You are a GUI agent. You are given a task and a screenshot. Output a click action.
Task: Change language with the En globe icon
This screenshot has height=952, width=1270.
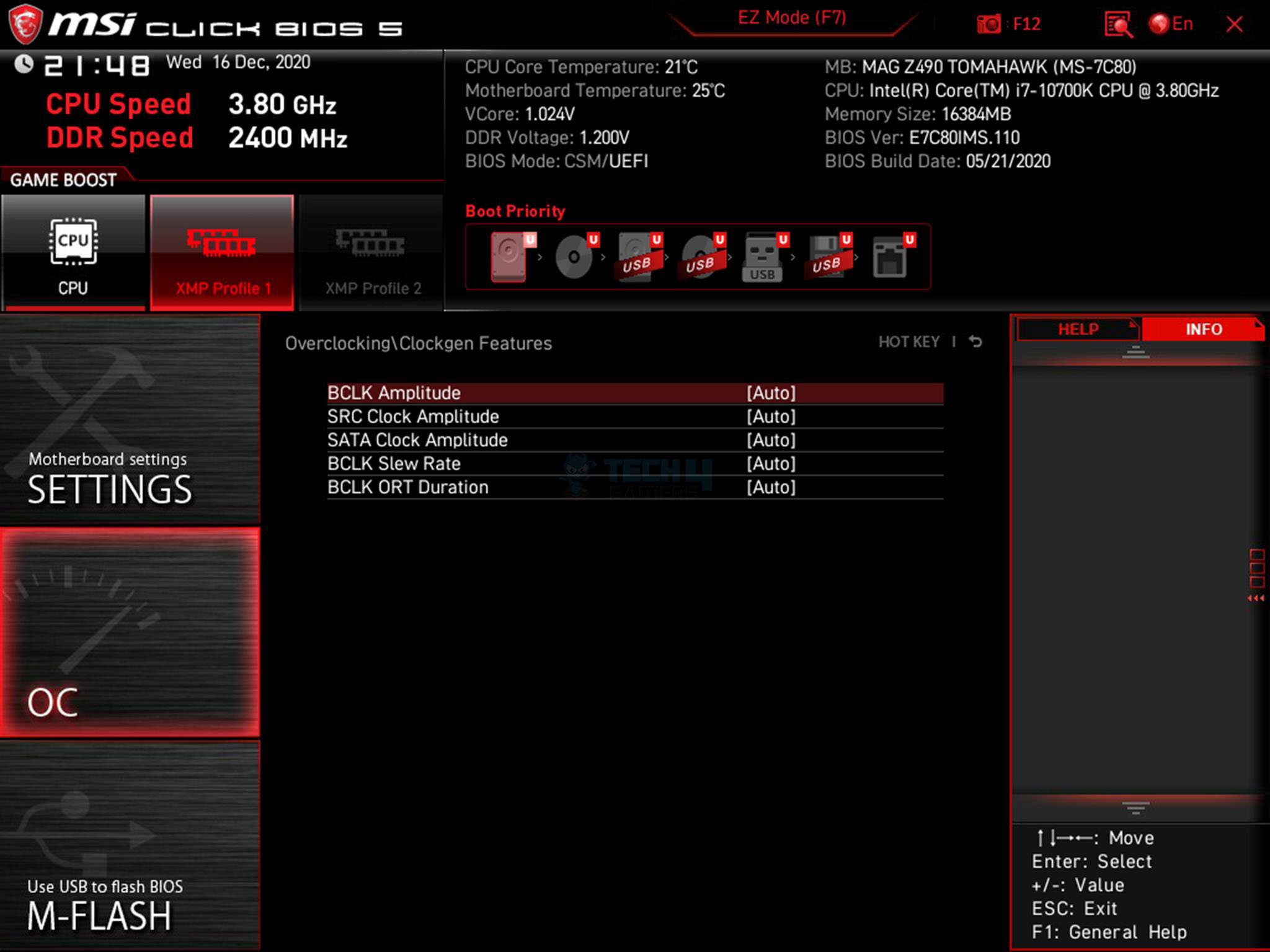point(1170,24)
